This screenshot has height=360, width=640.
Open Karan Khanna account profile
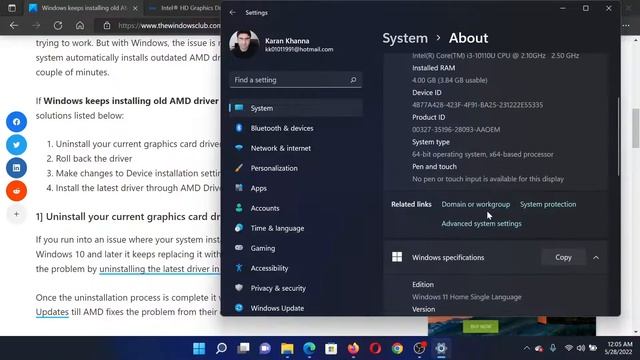[x=282, y=44]
